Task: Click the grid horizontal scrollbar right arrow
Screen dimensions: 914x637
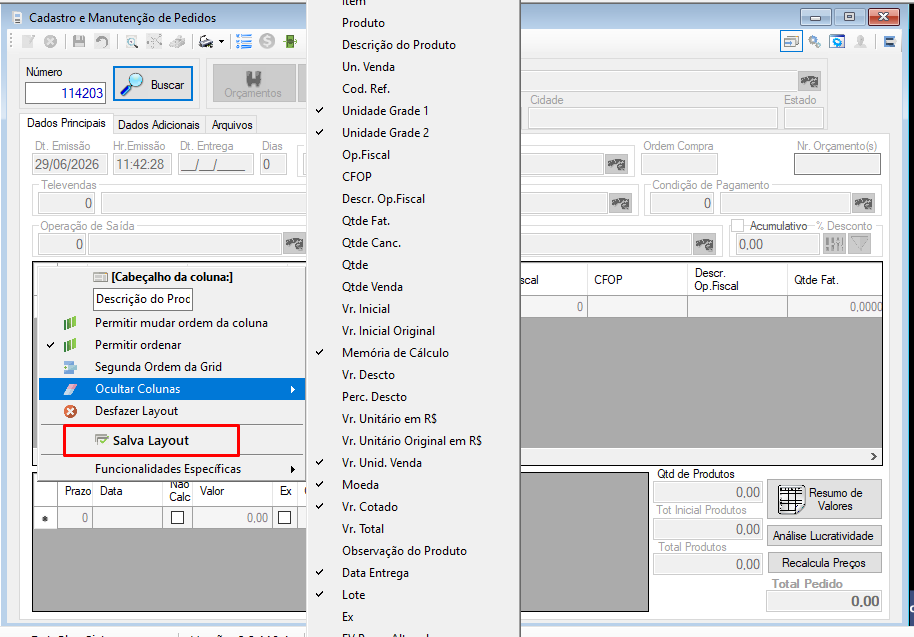Action: coord(874,456)
